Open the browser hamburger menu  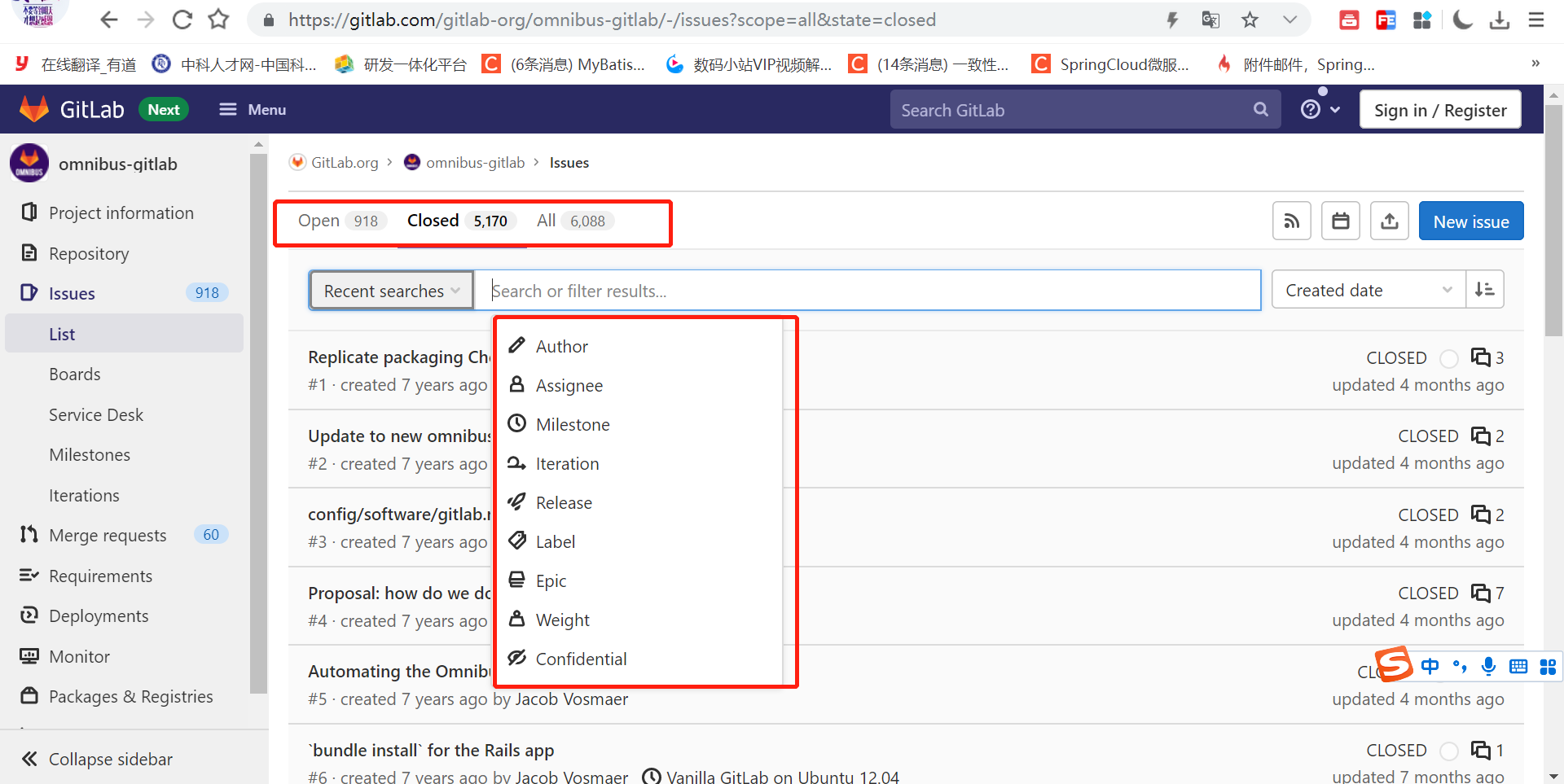(x=1536, y=20)
